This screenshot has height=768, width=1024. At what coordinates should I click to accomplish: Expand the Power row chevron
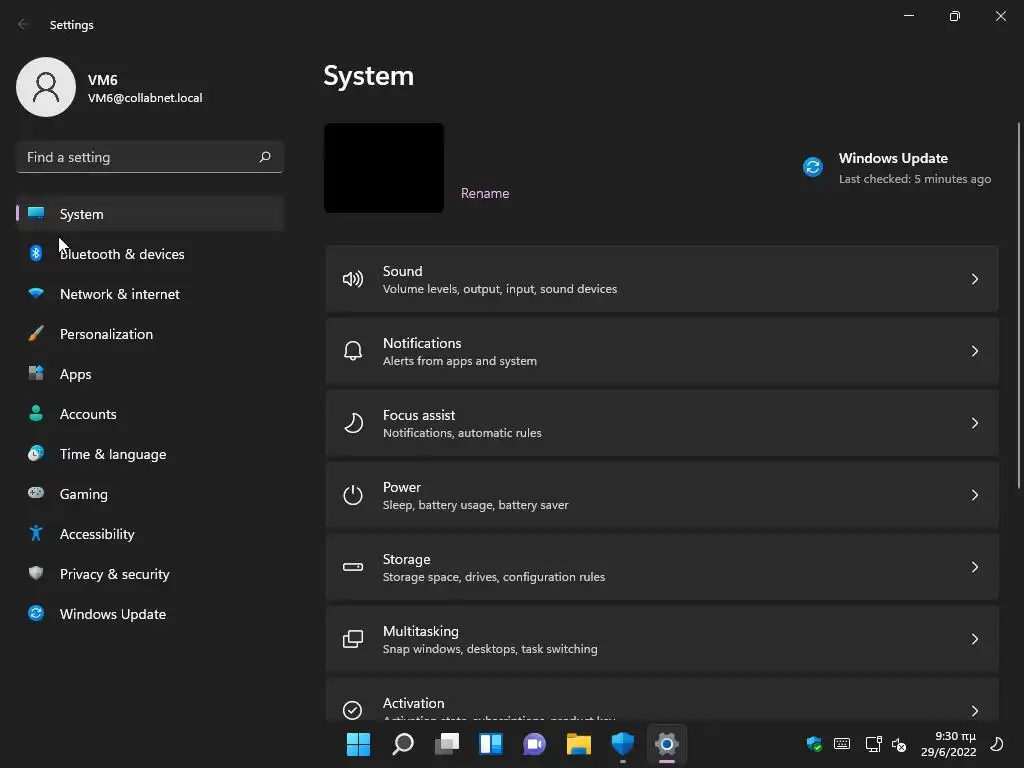tap(974, 495)
